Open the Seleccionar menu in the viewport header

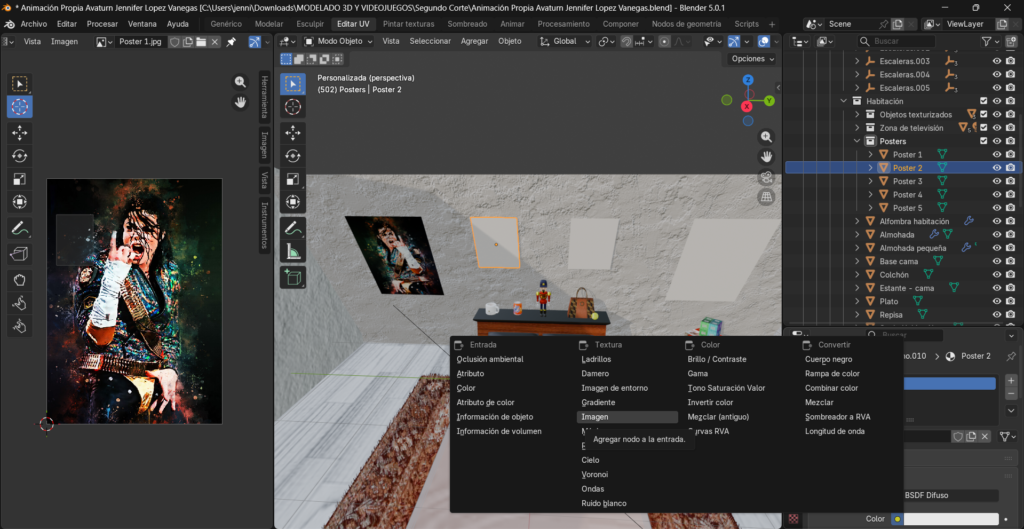pyautogui.click(x=430, y=41)
